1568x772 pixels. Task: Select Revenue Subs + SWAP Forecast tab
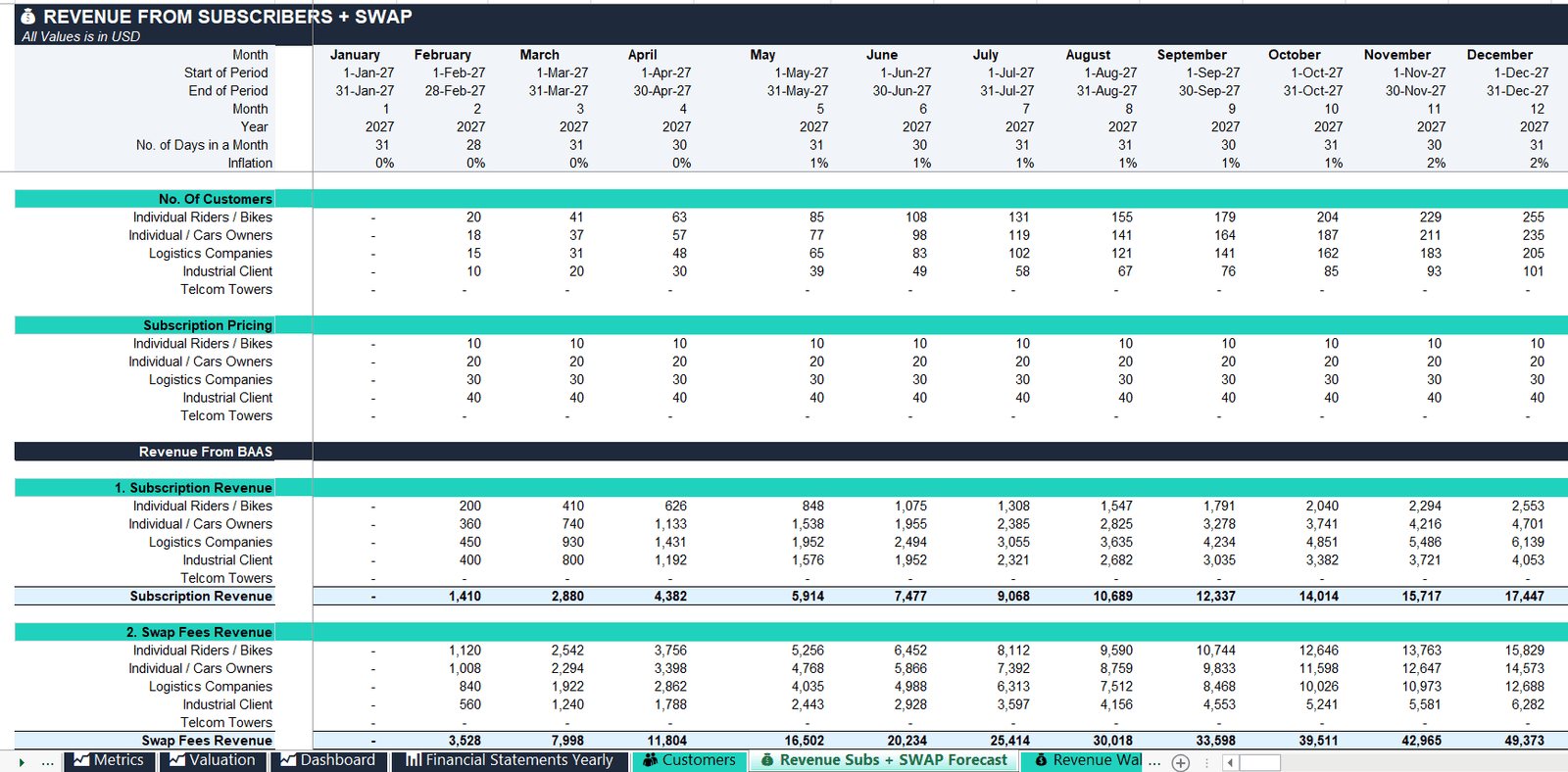(x=884, y=760)
